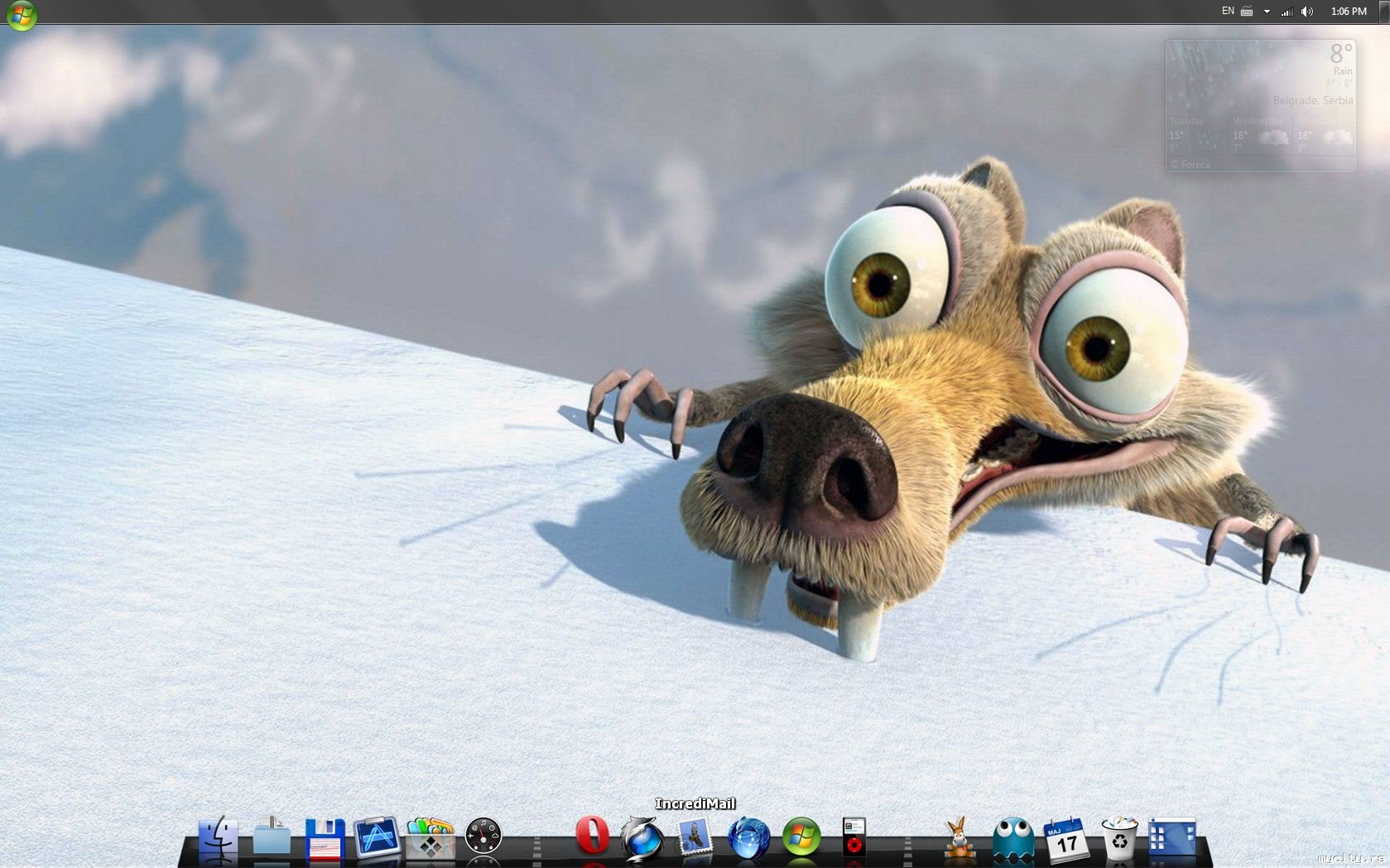Screen dimensions: 1390x868
Task: Click the 1:06 PM clock
Action: [1349, 12]
